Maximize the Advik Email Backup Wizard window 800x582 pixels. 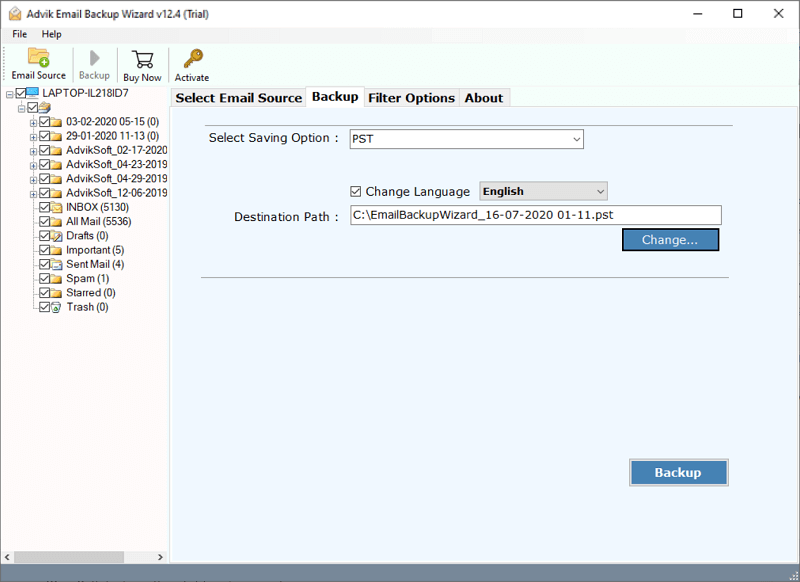(738, 14)
